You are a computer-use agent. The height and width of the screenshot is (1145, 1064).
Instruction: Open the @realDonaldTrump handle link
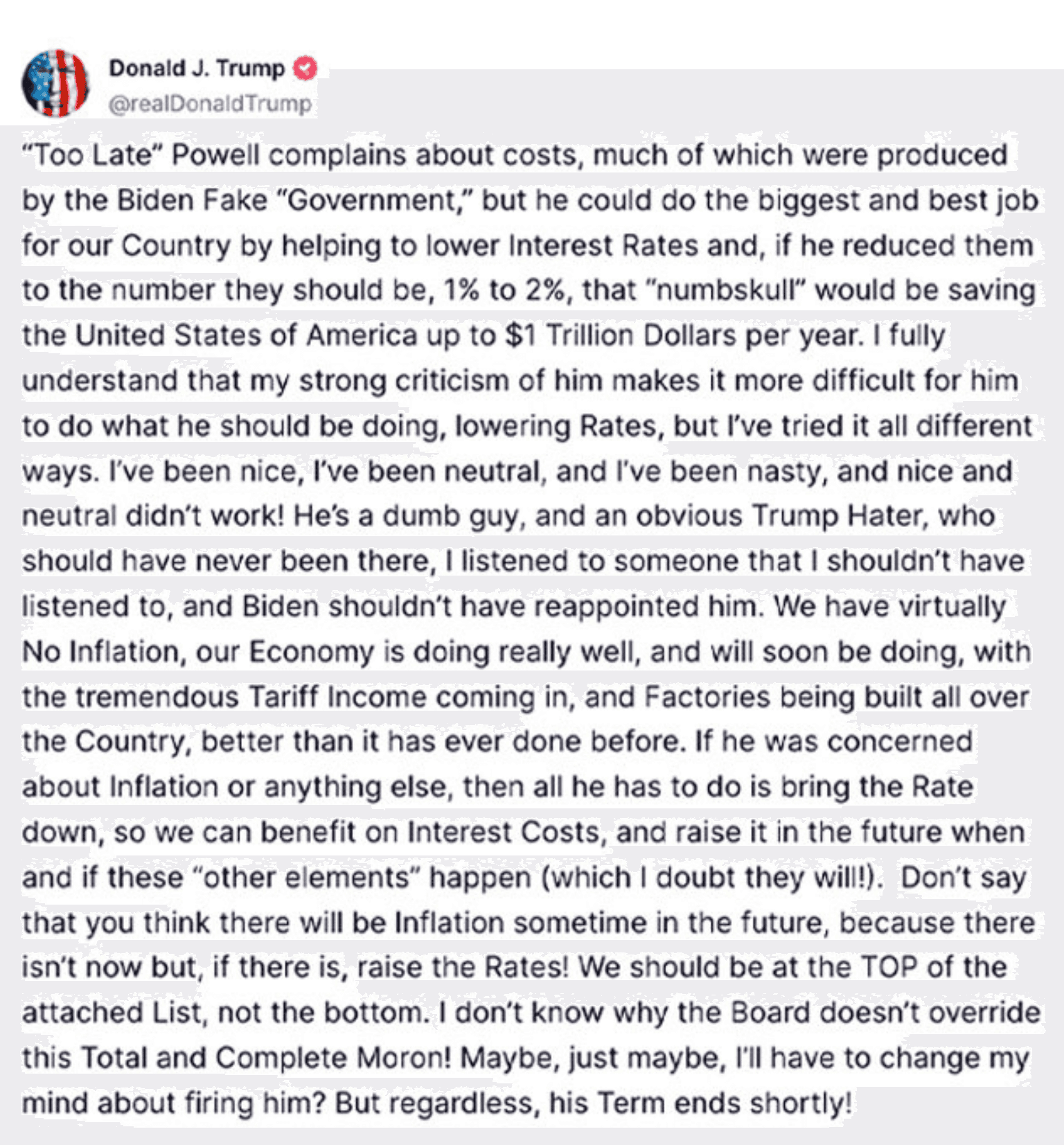(x=210, y=104)
